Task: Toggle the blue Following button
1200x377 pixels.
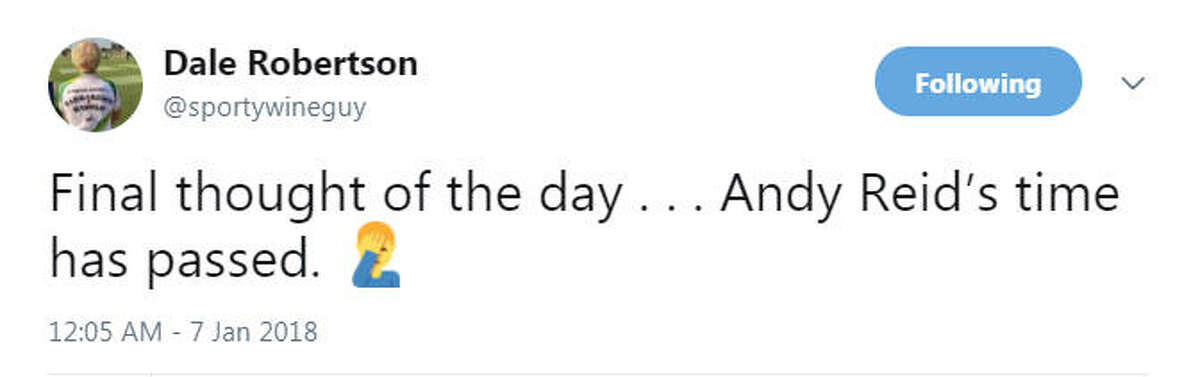Action: click(977, 83)
